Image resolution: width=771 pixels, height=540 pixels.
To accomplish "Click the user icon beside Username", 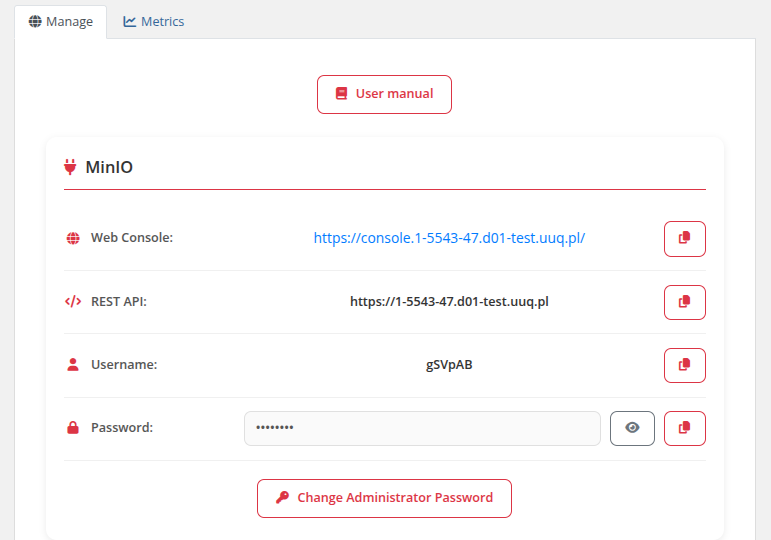I will tap(73, 365).
